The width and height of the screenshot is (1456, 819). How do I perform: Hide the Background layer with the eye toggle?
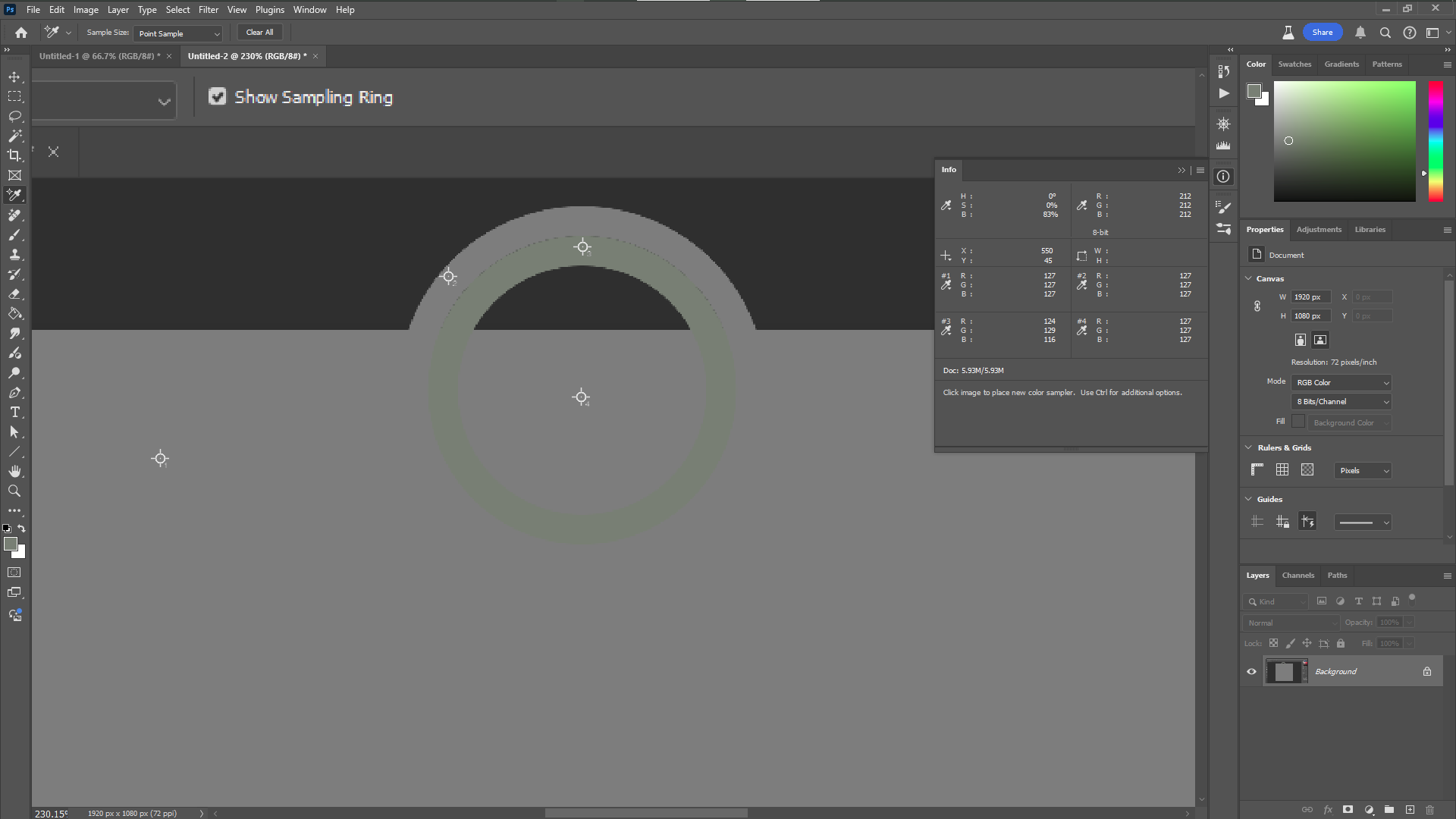tap(1251, 671)
